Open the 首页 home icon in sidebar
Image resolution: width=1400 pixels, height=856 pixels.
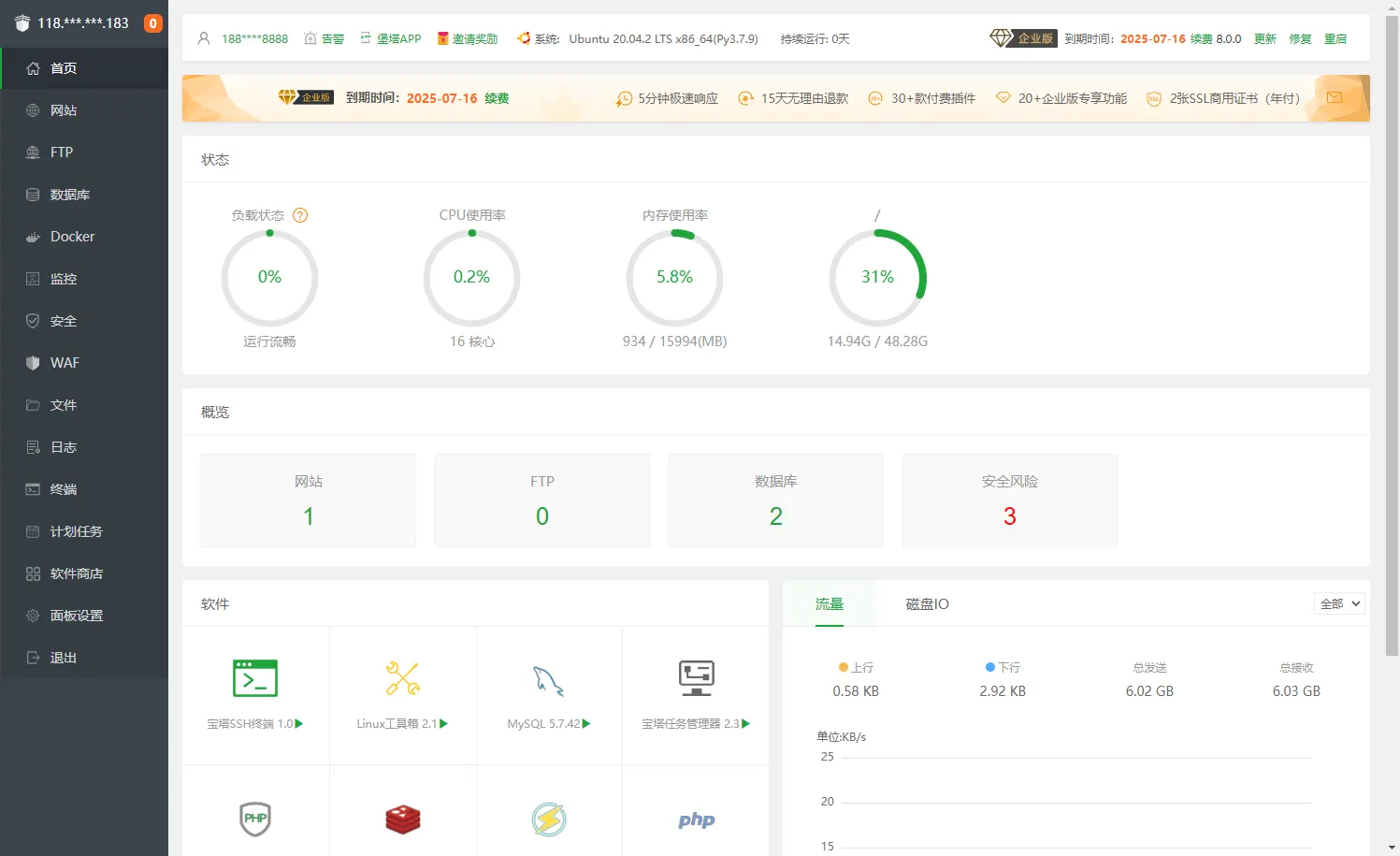33,68
